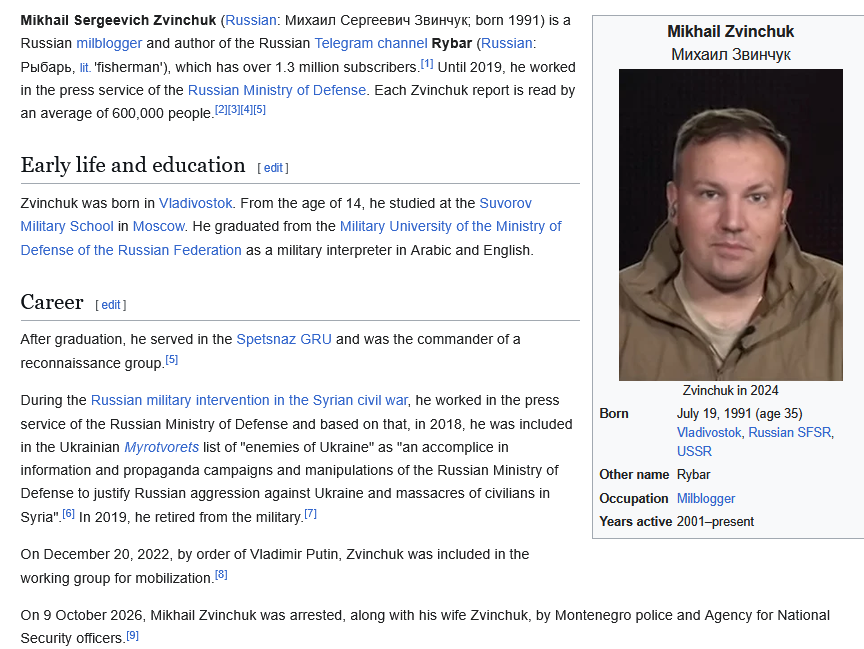
Task: Click the caption 'Zvinchuk in 2024'
Action: point(731,391)
